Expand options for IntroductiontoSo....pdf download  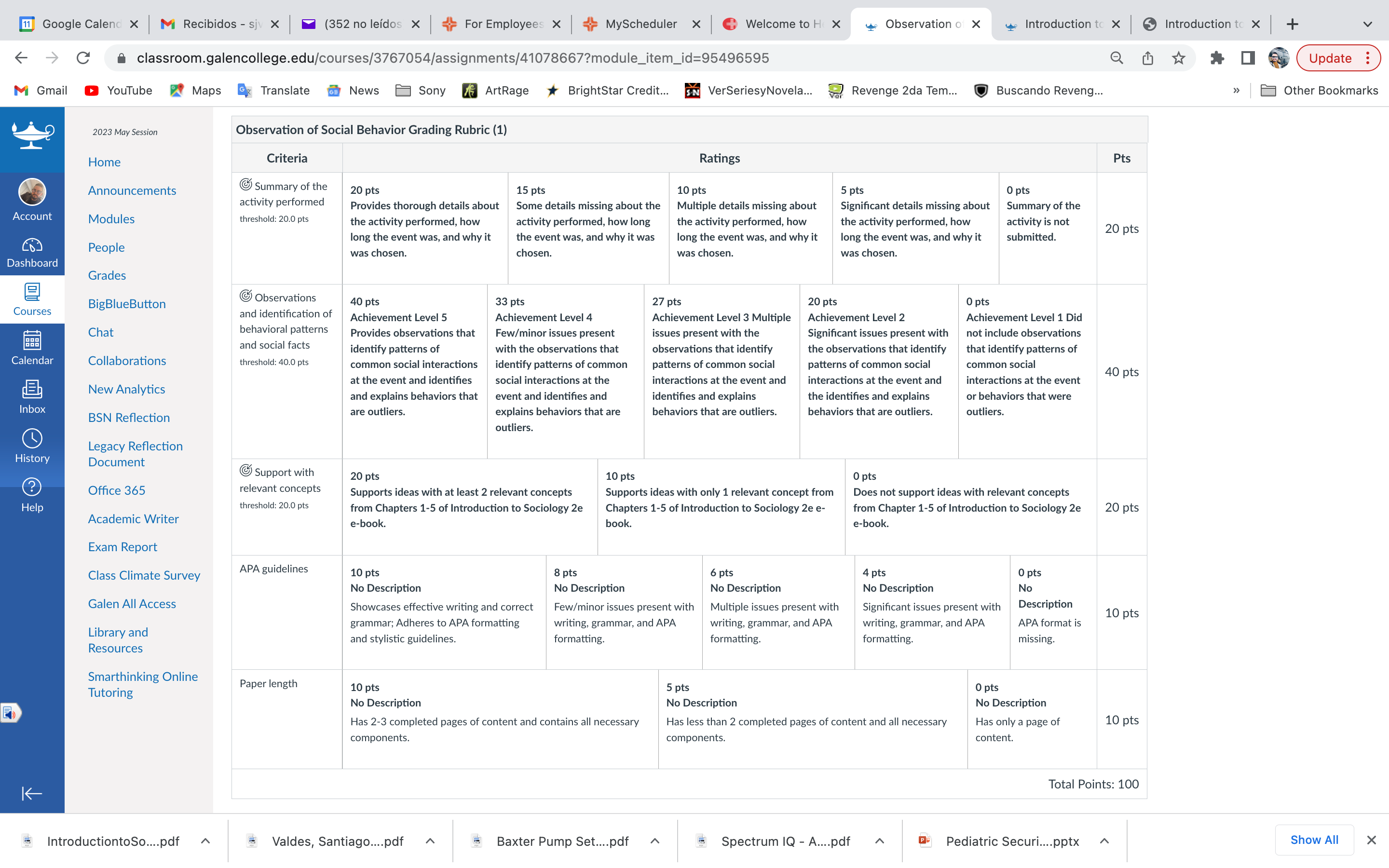click(205, 841)
